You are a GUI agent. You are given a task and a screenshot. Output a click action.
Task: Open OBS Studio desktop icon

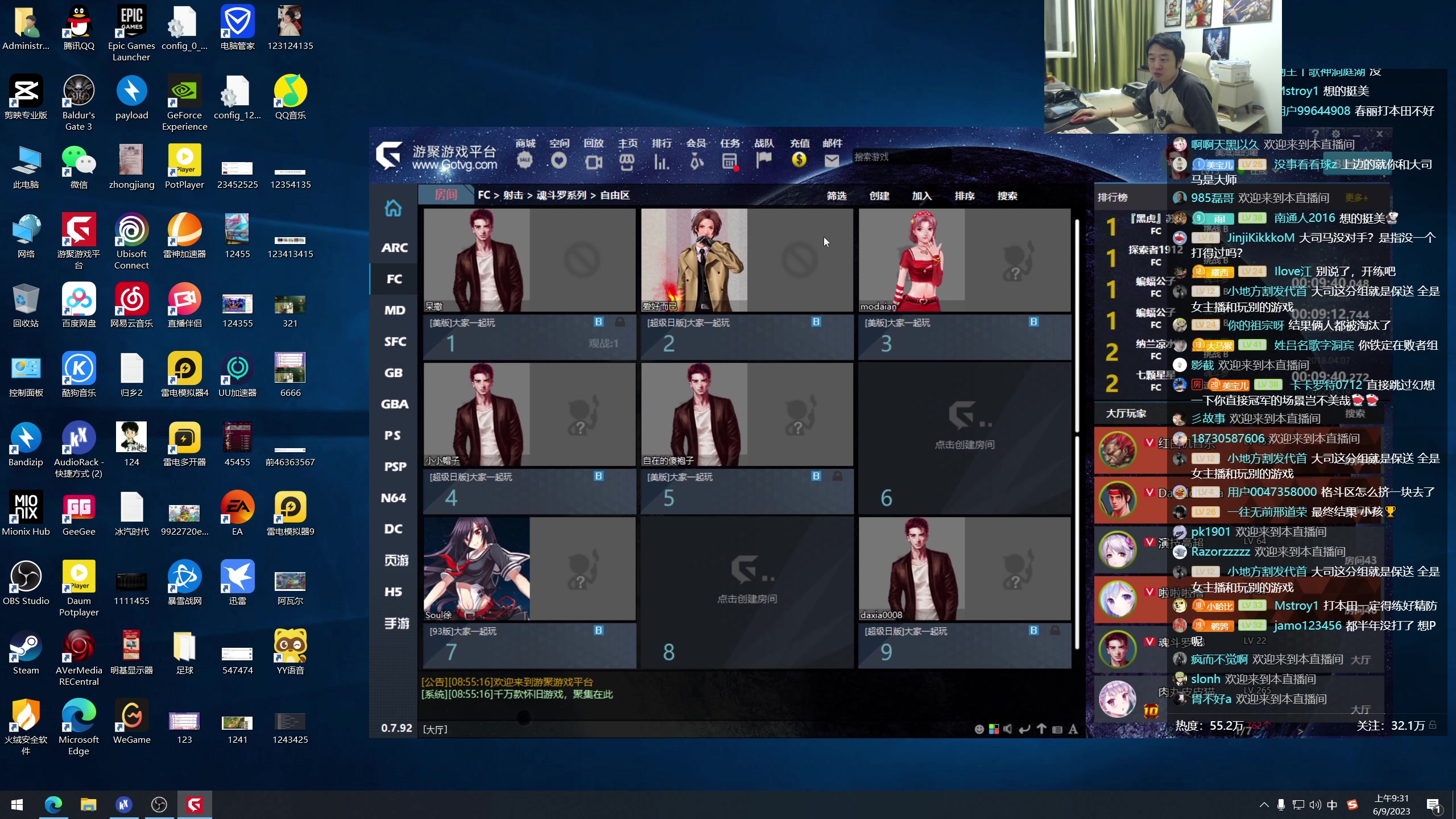point(26,583)
